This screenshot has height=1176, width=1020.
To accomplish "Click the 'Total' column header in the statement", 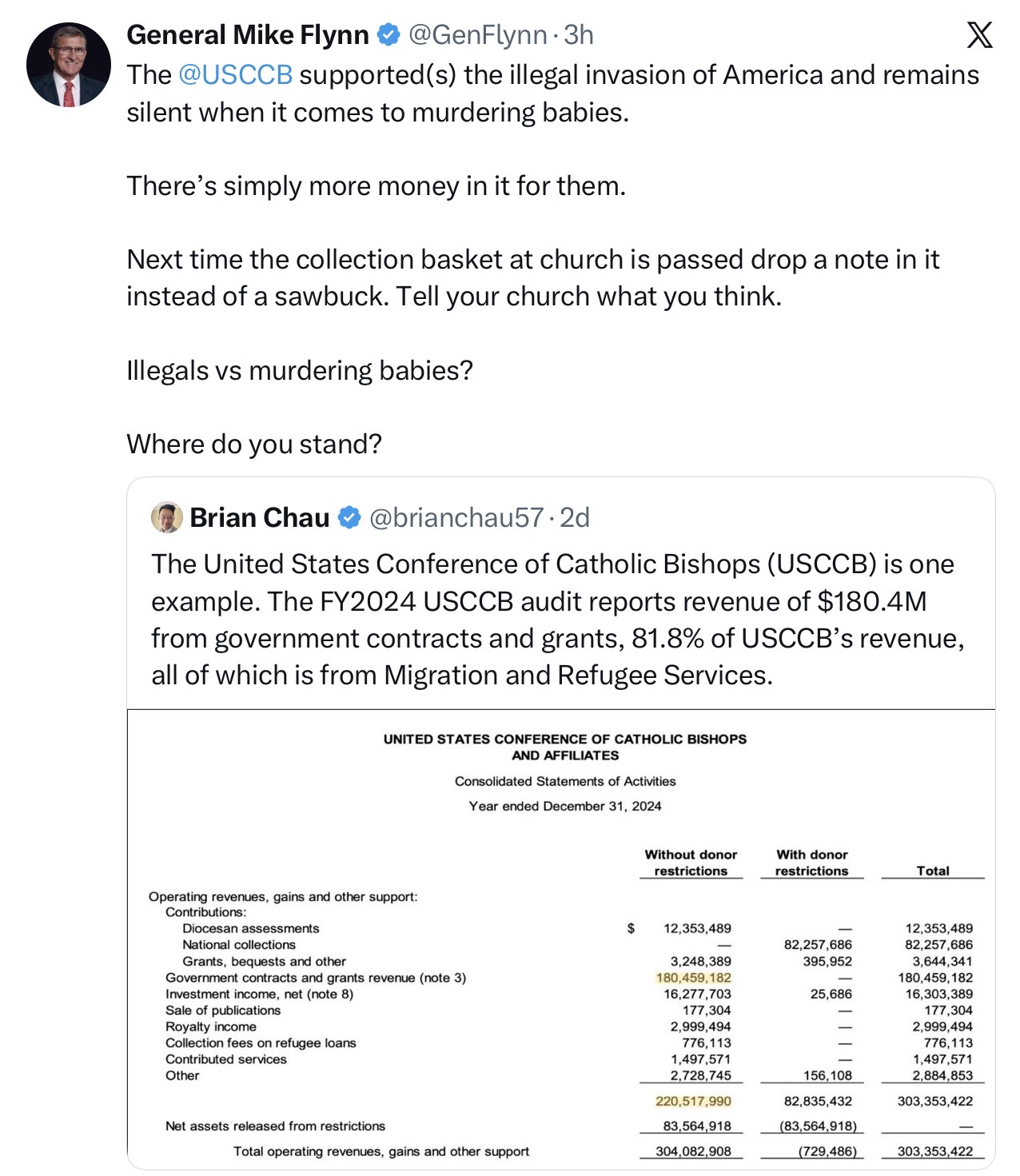I will (x=933, y=871).
